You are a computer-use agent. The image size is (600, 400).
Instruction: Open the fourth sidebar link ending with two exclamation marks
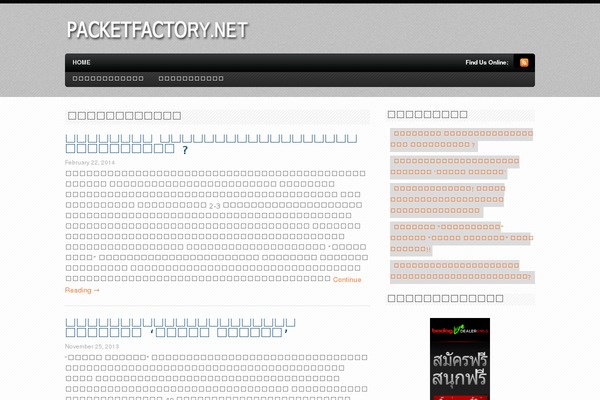point(461,238)
